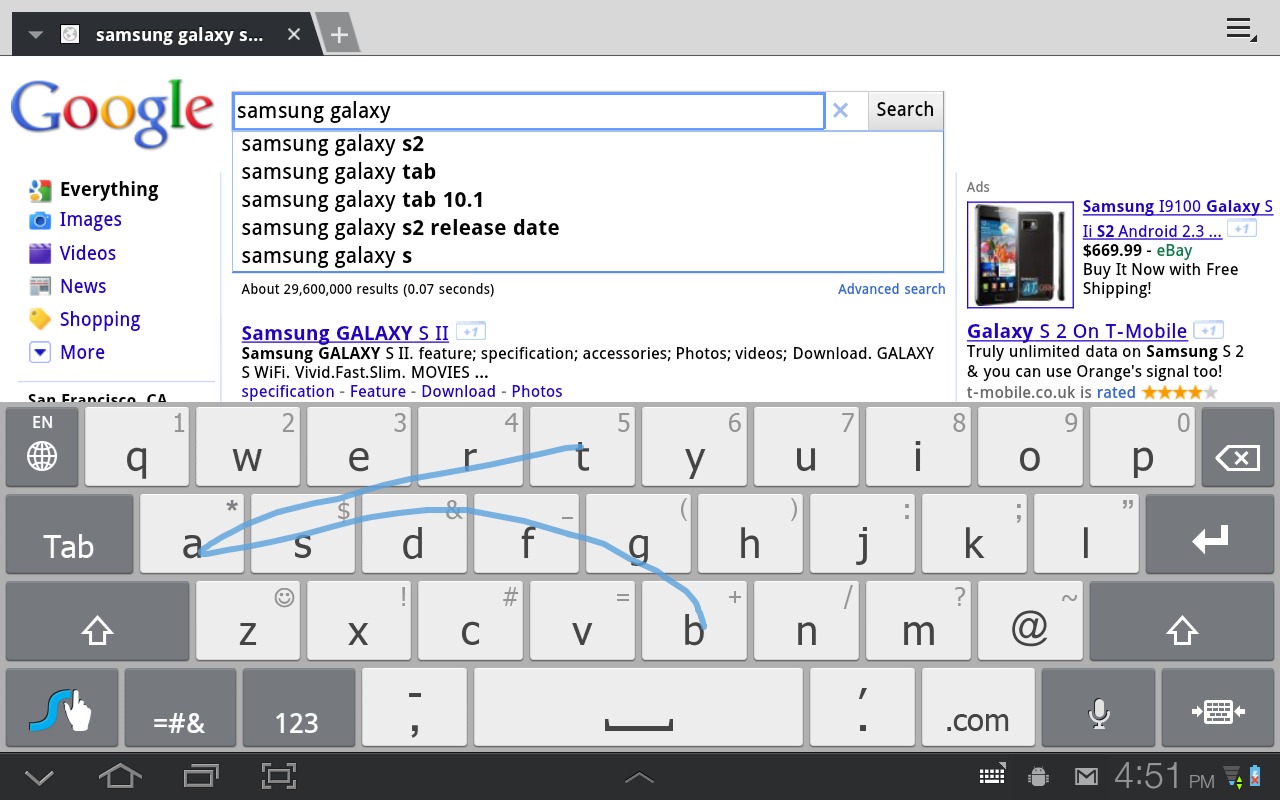Open the Samsung GALAXY S II result
1280x800 pixels.
(x=345, y=333)
